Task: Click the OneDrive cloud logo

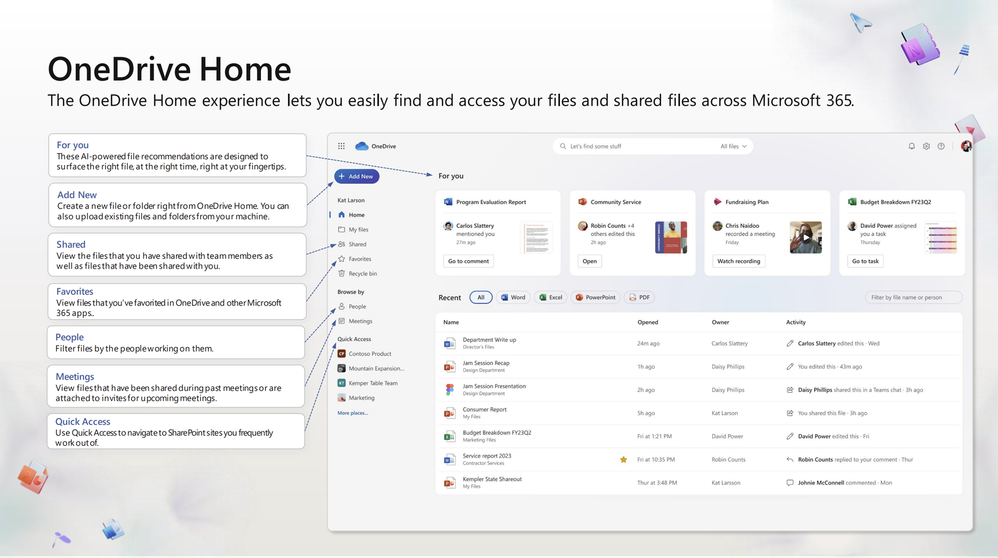Action: click(362, 146)
